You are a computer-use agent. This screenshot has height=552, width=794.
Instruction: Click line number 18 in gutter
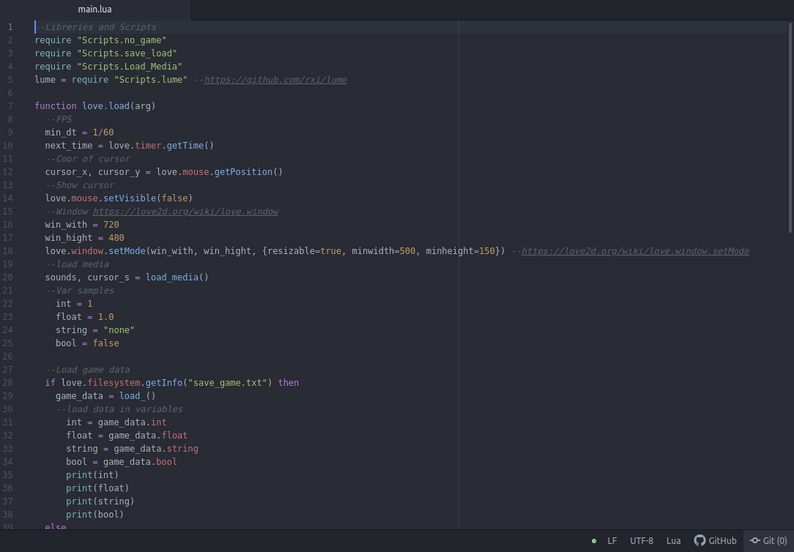pos(8,251)
